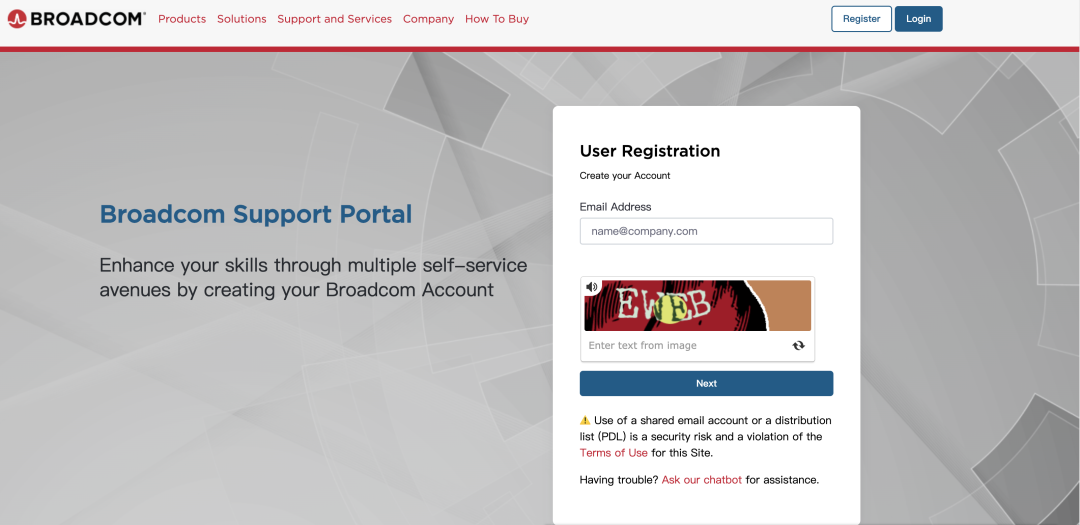Screen dimensions: 1080x525
Task: Click the Next button
Action: click(x=707, y=383)
